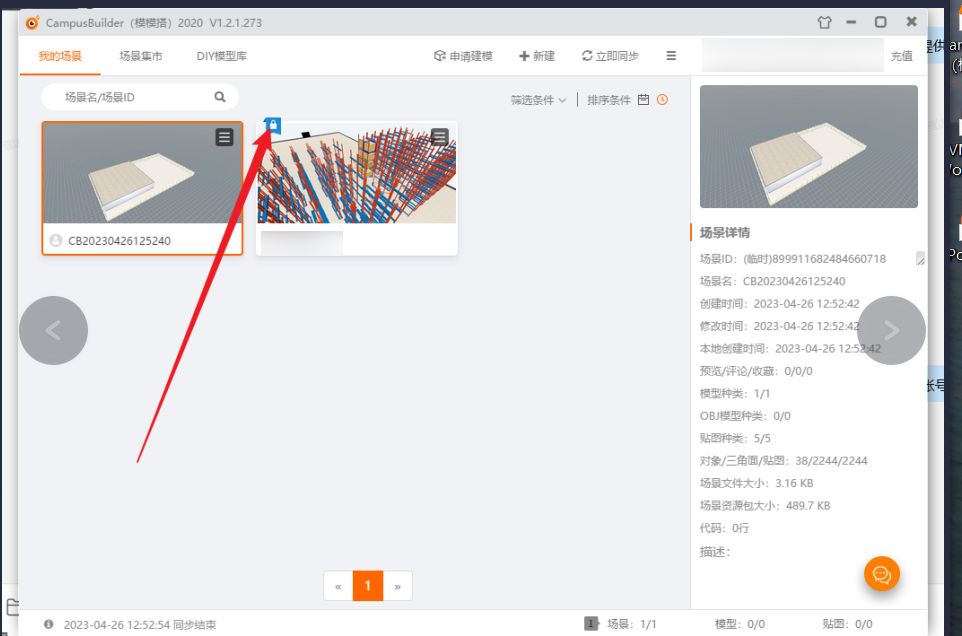Go to the next scene with the right arrow circle

(891, 331)
